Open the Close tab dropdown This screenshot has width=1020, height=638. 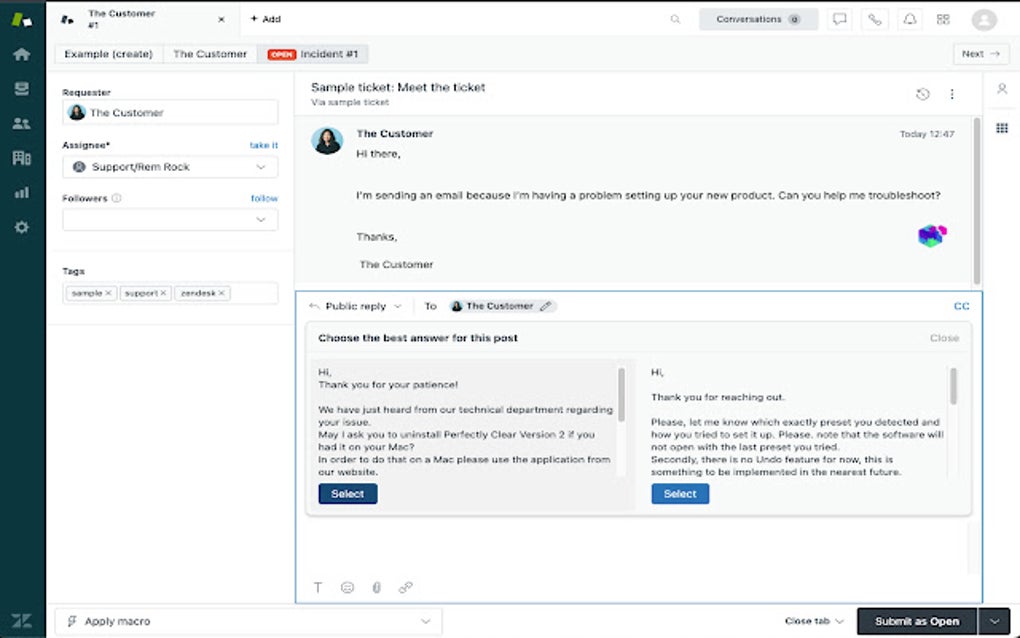coord(814,621)
